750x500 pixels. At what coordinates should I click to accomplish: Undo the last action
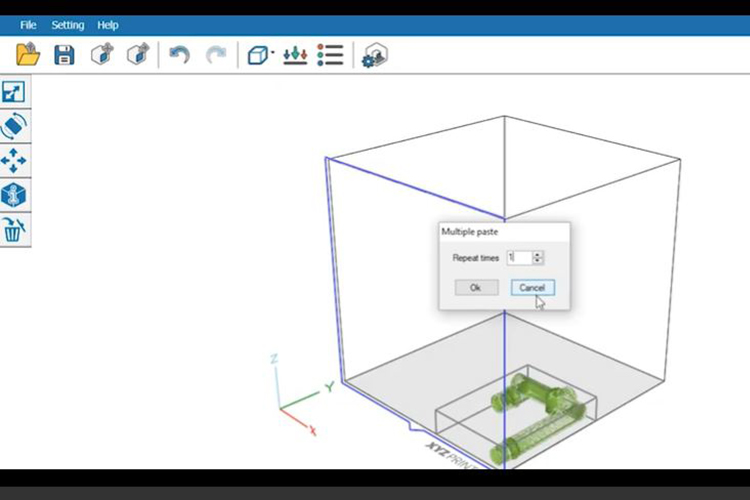(180, 55)
